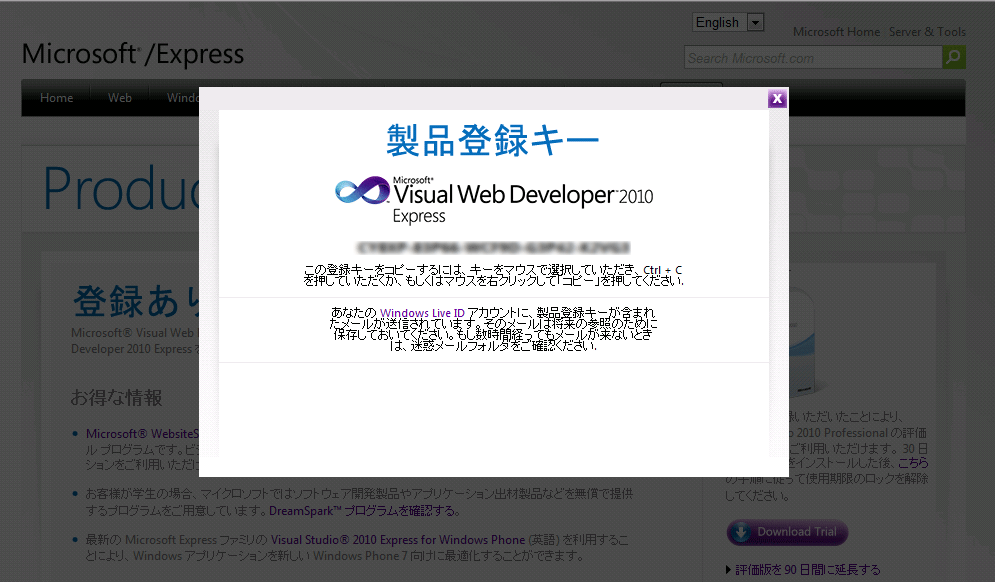Open the English language dropdown

(728, 22)
